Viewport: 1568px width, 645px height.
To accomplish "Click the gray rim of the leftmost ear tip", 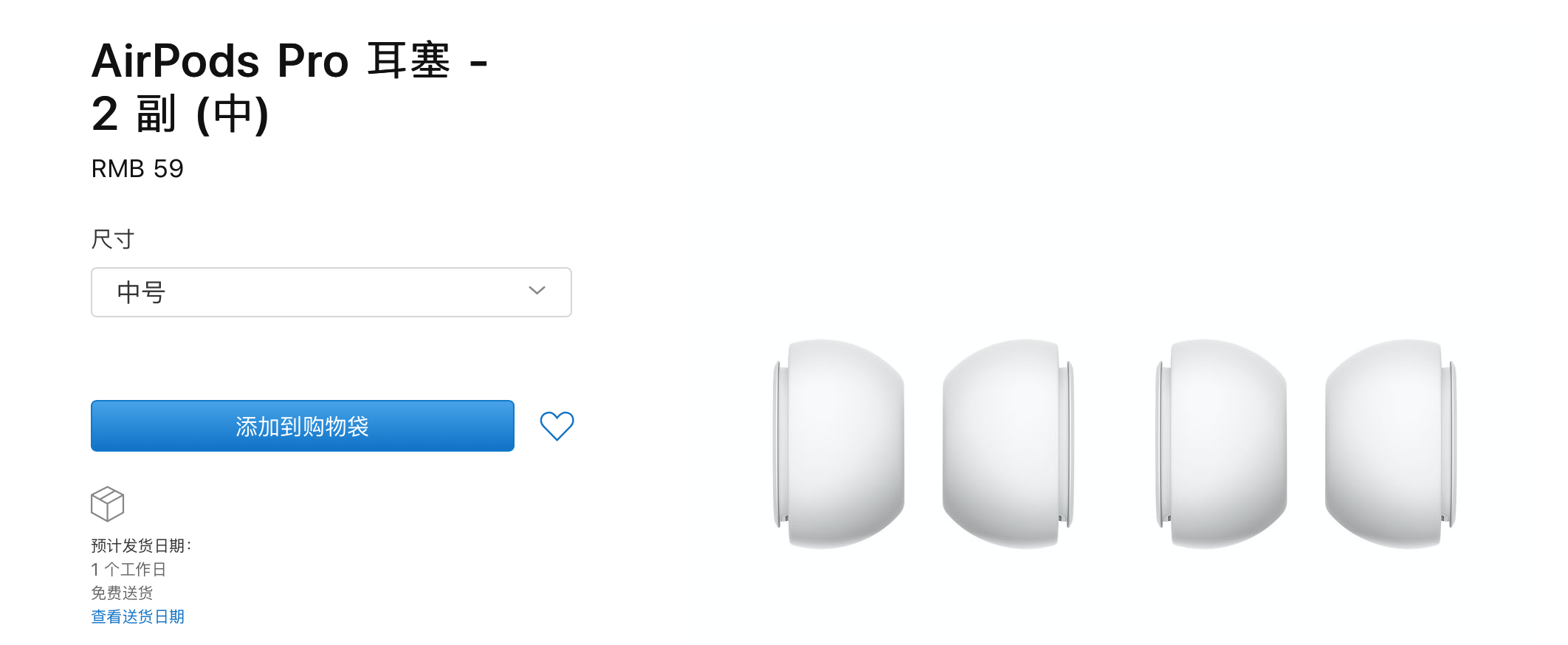I will tap(780, 444).
